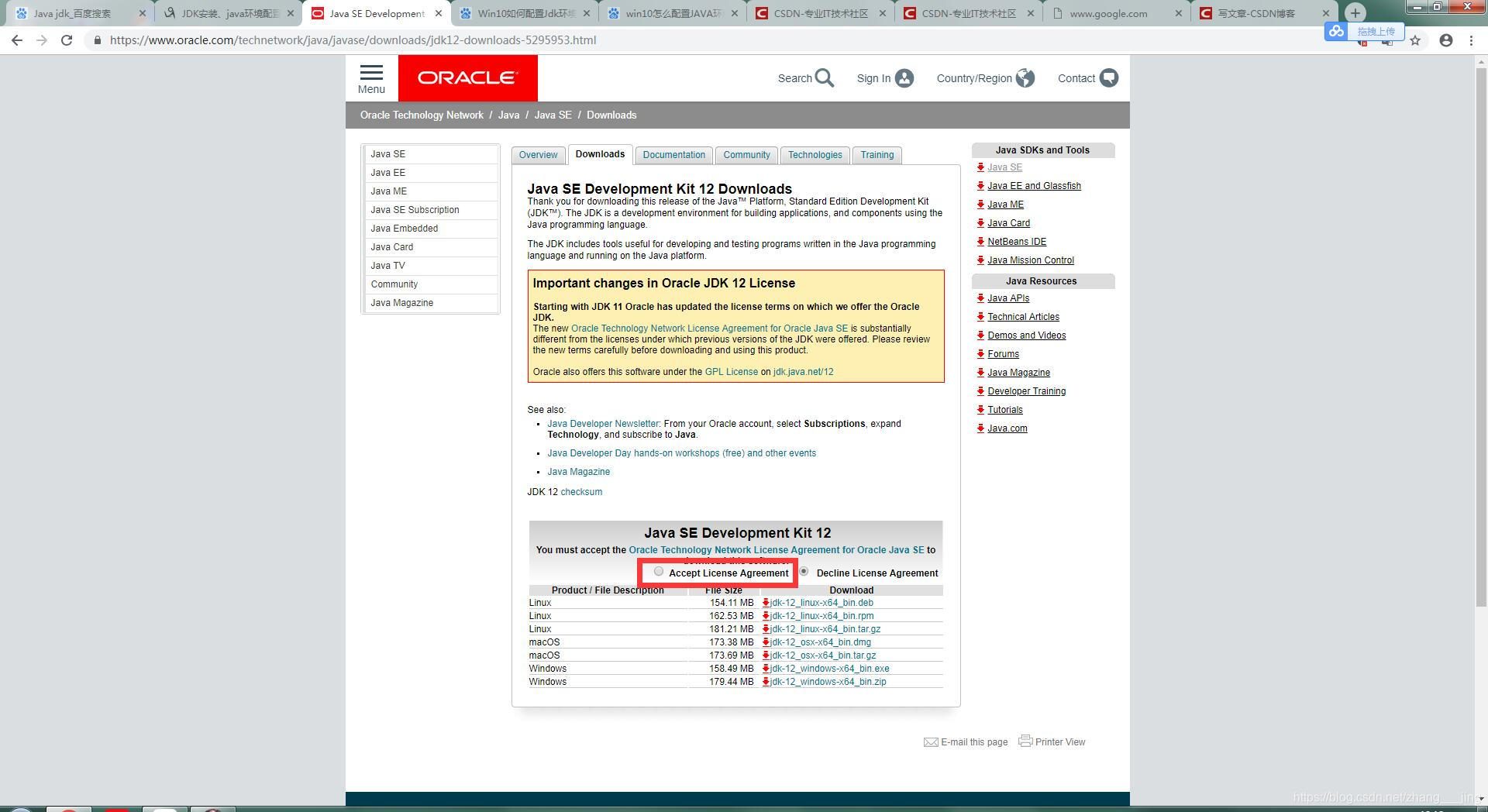Open the Chrome profile account icon
The width and height of the screenshot is (1488, 812).
1446,40
